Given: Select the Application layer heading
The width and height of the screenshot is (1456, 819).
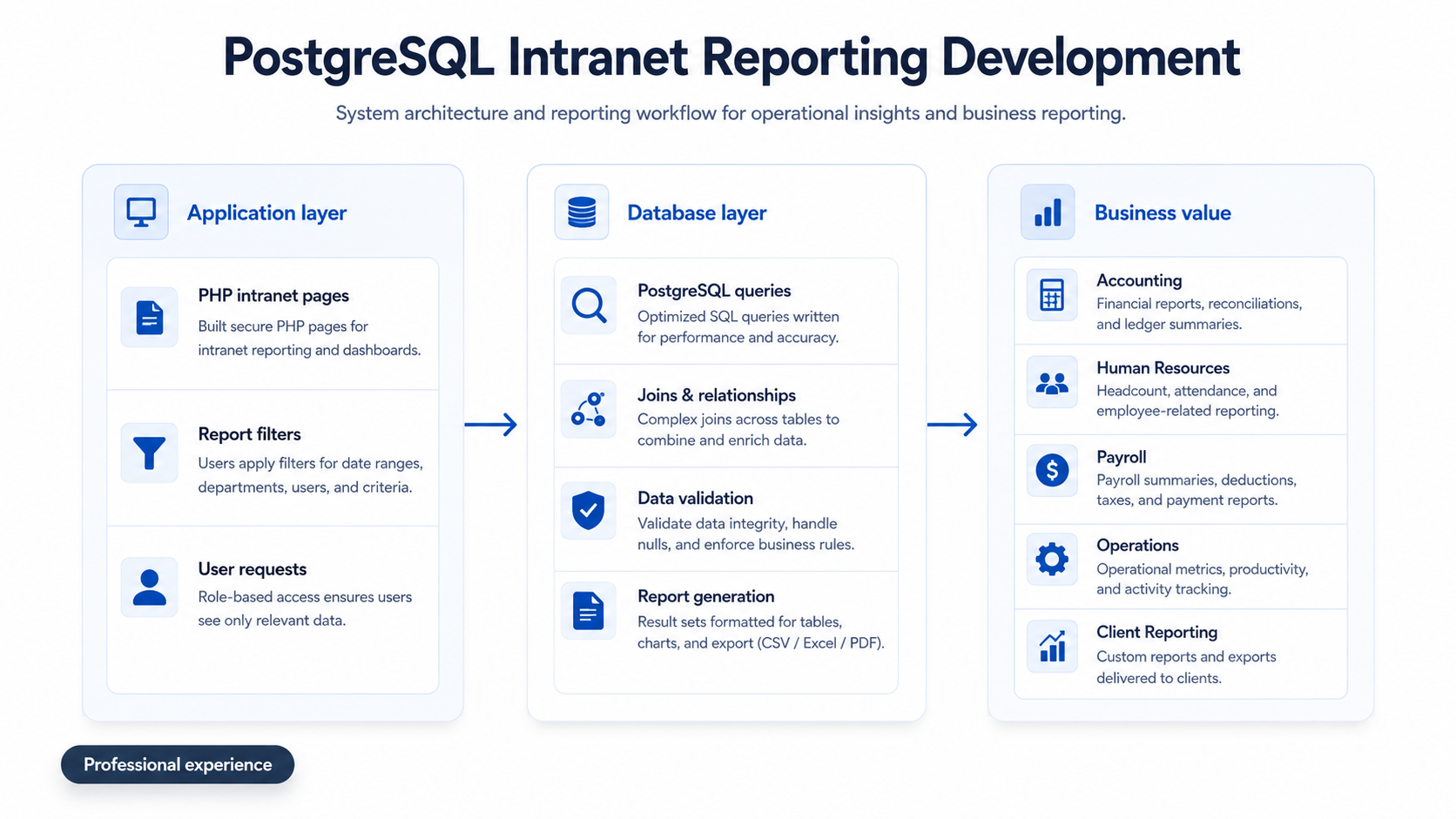Looking at the screenshot, I should [x=266, y=212].
